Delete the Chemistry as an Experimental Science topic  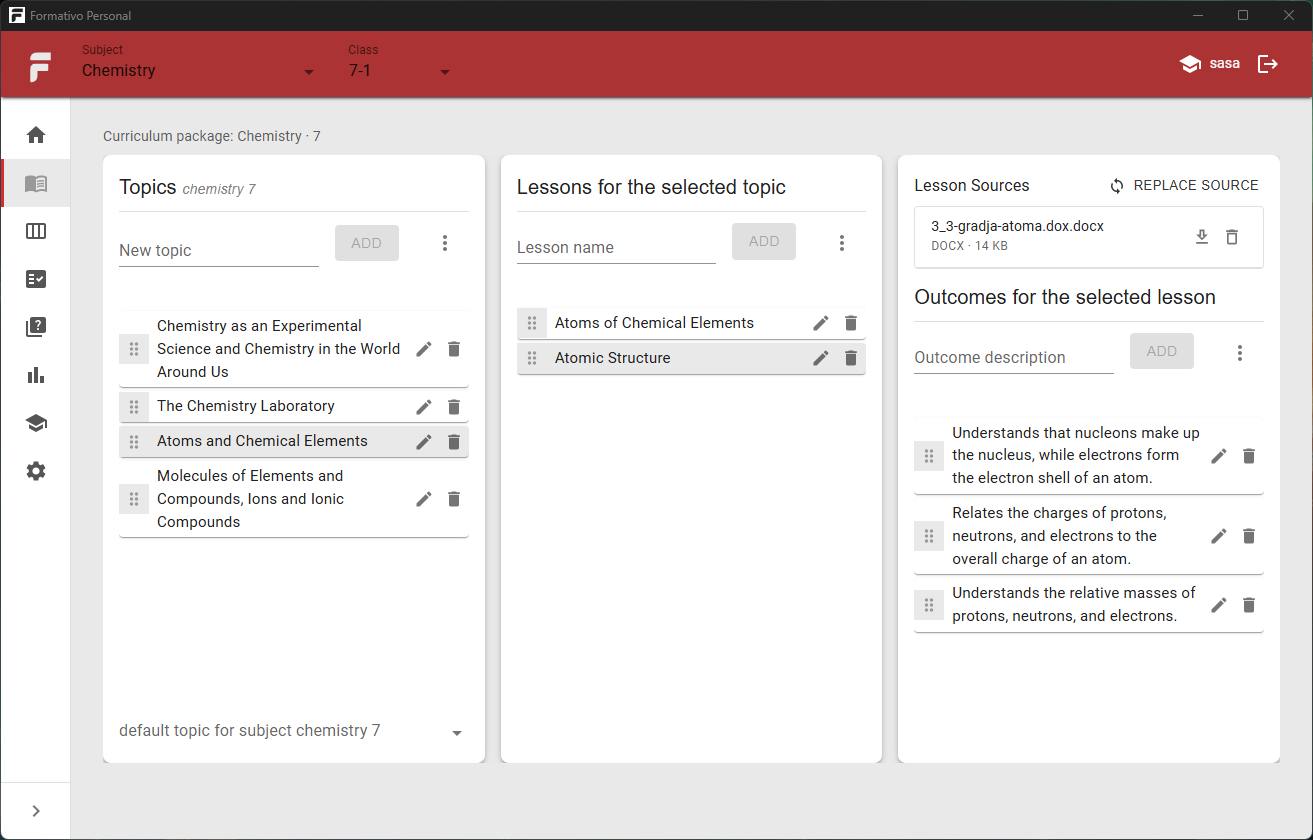[454, 349]
